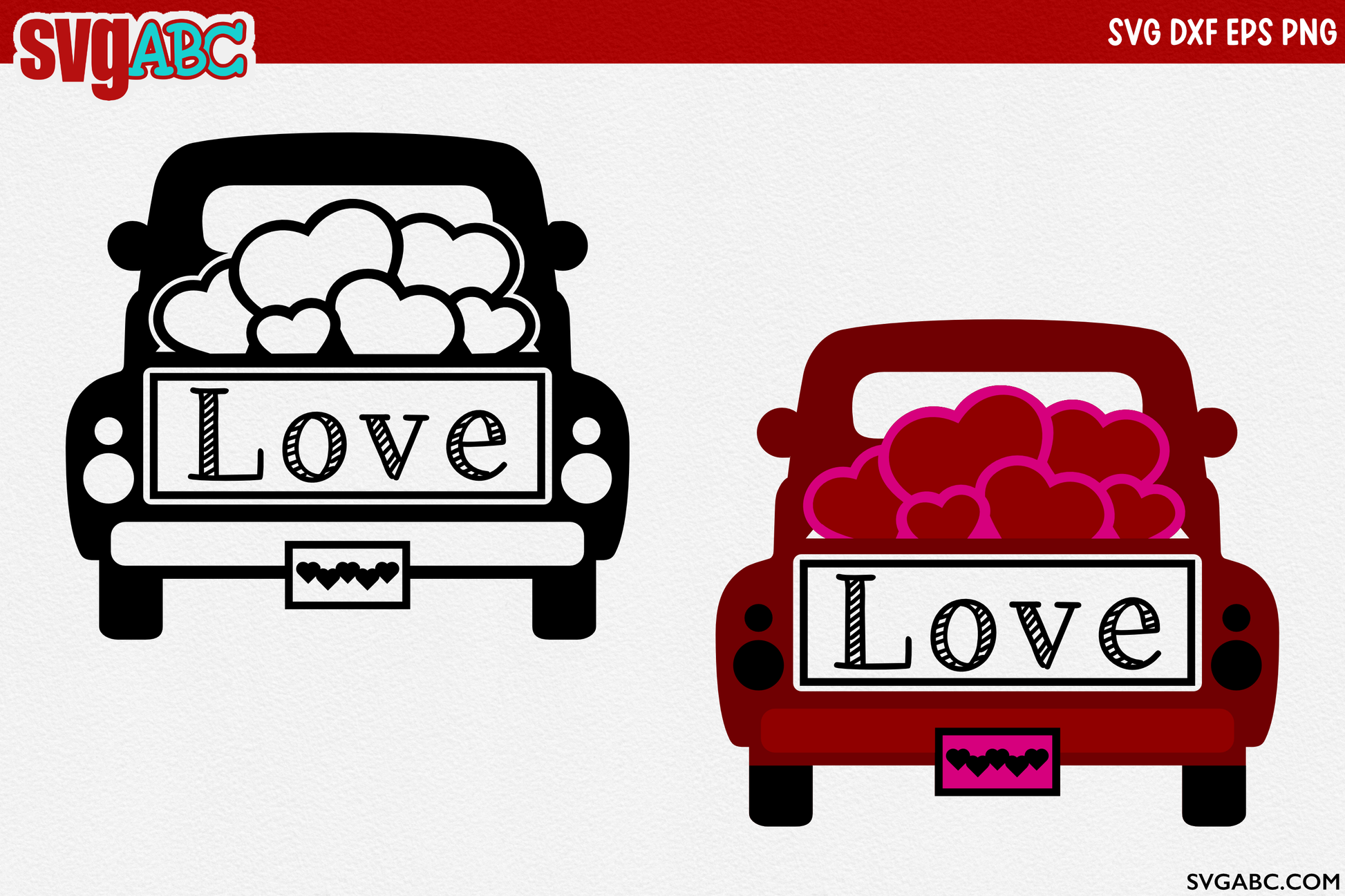Viewport: 1345px width, 896px height.
Task: Click the black truck's left side mirror
Action: pyautogui.click(x=126, y=246)
